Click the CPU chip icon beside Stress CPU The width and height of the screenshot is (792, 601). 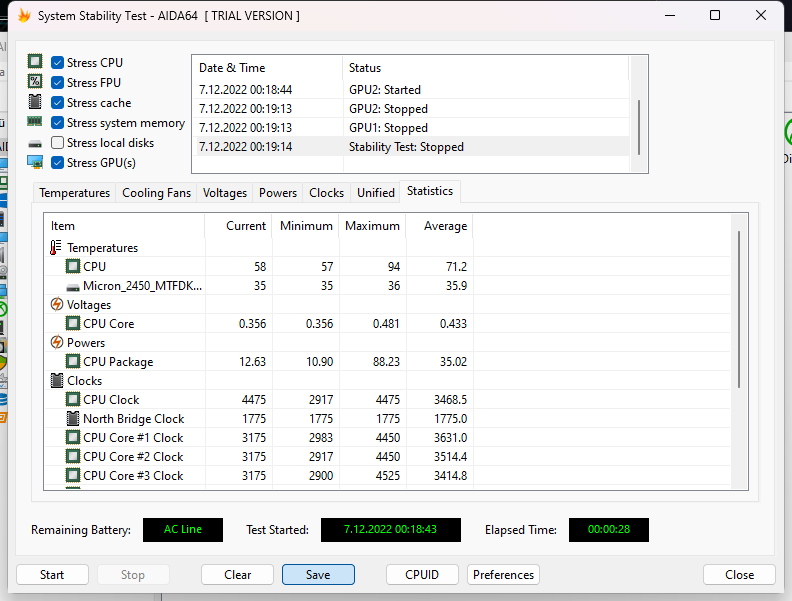pos(35,62)
